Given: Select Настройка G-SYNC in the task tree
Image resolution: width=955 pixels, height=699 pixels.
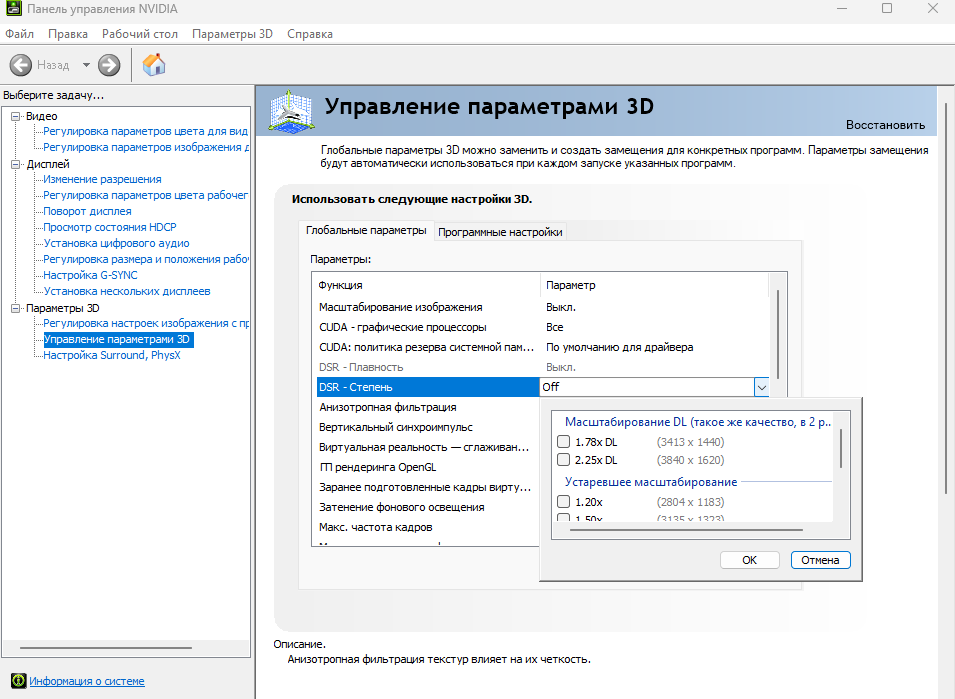Looking at the screenshot, I should tap(90, 275).
